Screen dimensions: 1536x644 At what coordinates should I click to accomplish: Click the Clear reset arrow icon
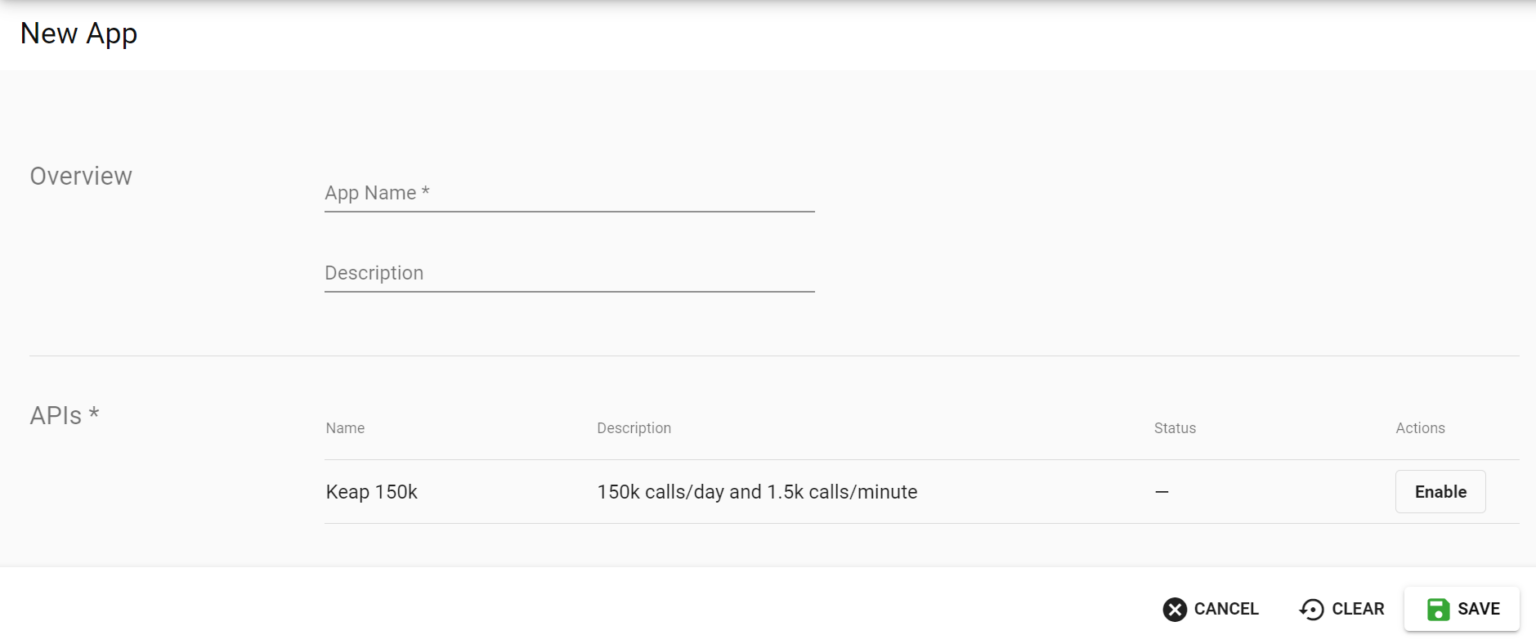1311,609
